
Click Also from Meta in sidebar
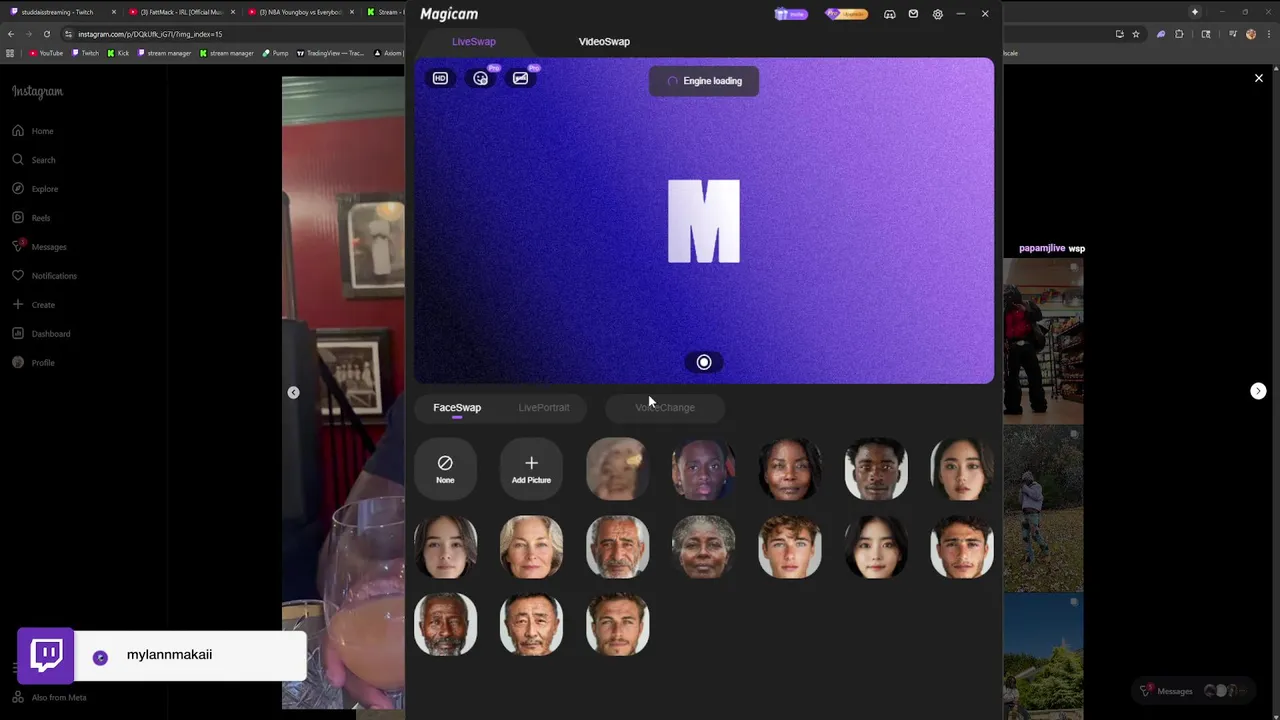pos(50,697)
